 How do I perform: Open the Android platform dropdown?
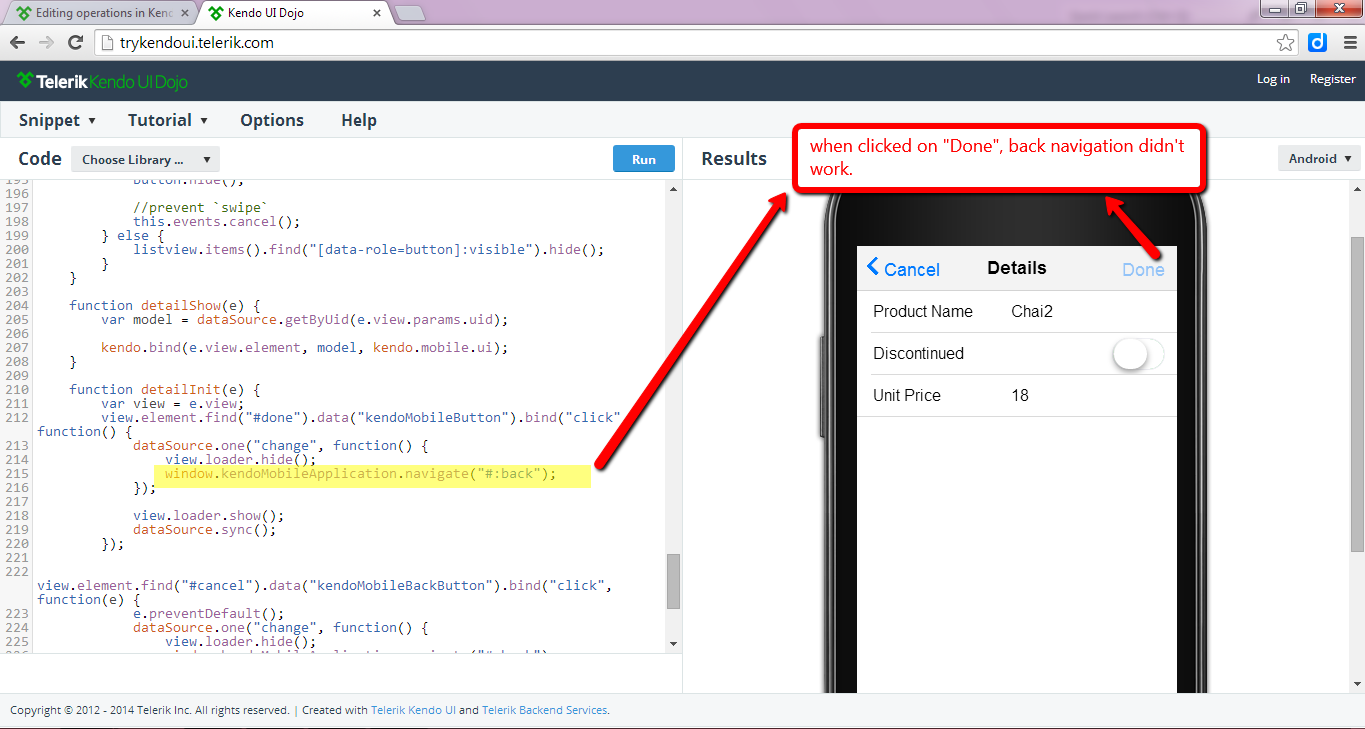tap(1319, 159)
